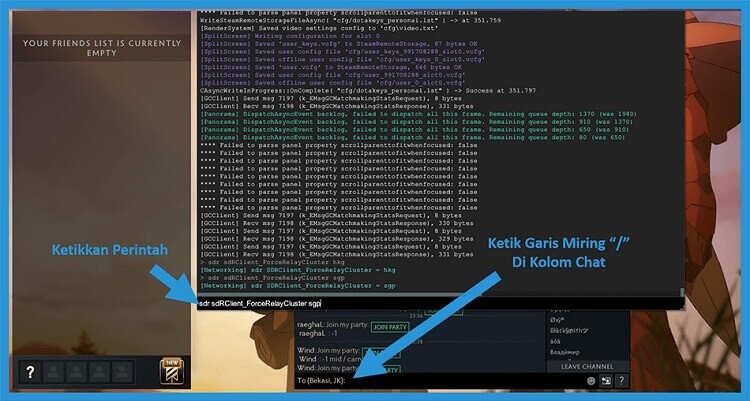Click the question mark profile slot icon
This screenshot has width=750, height=401.
(30, 372)
